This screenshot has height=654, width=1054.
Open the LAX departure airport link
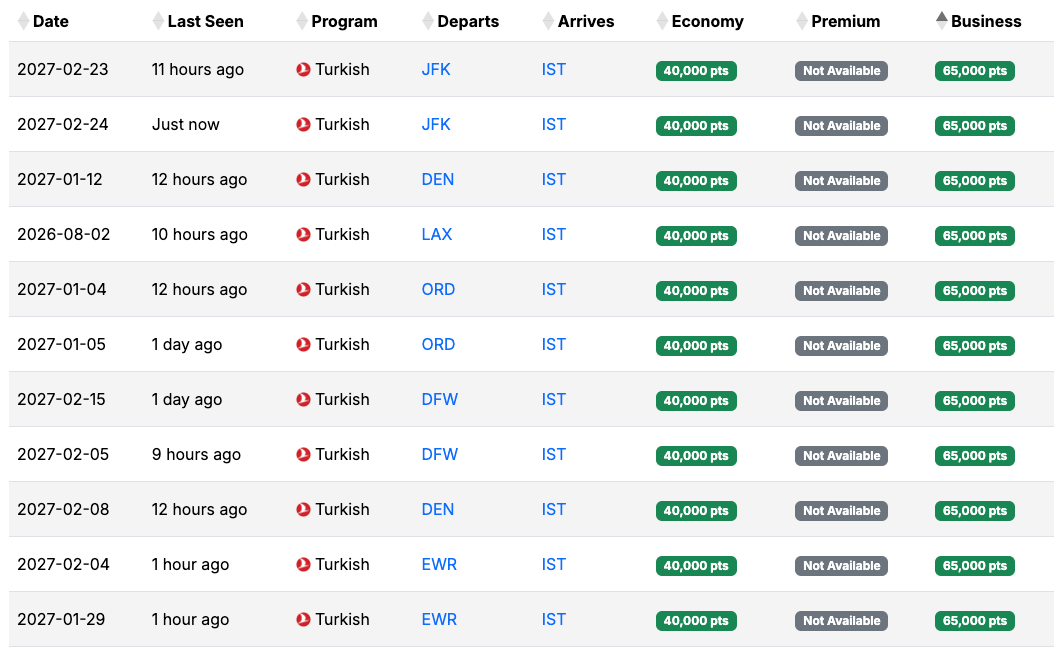click(x=436, y=235)
